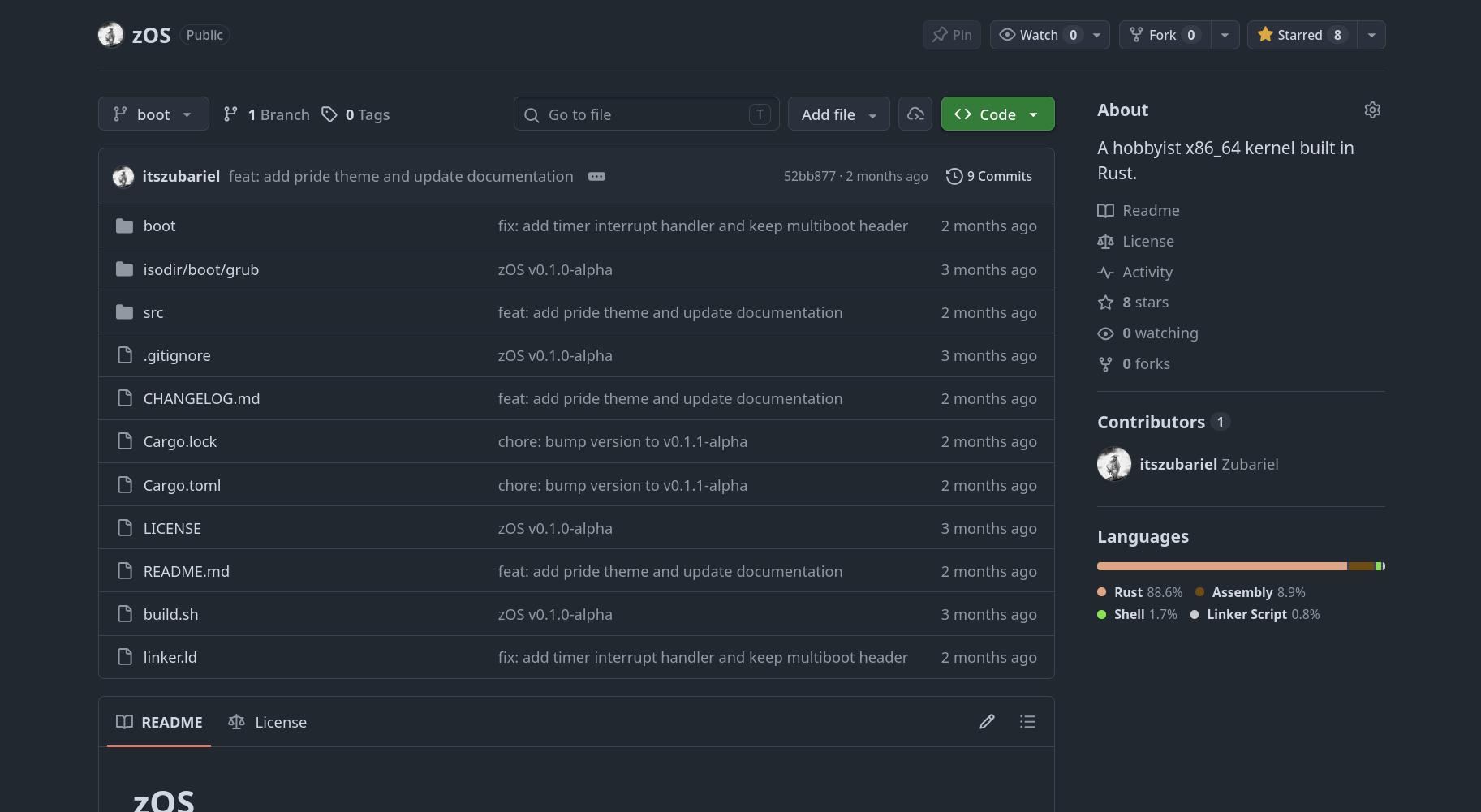Open the Fork options dropdown arrow
This screenshot has height=812, width=1481.
[1225, 35]
